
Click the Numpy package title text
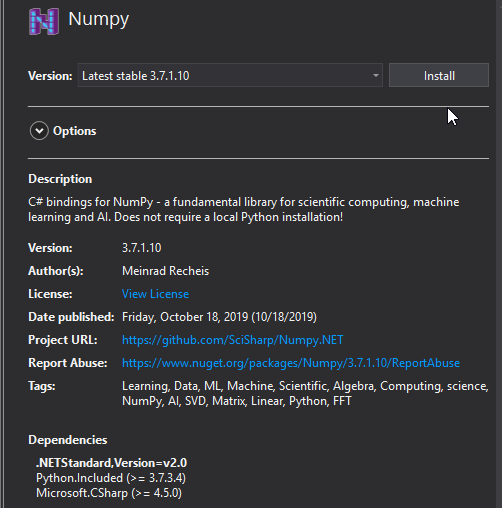(x=99, y=19)
